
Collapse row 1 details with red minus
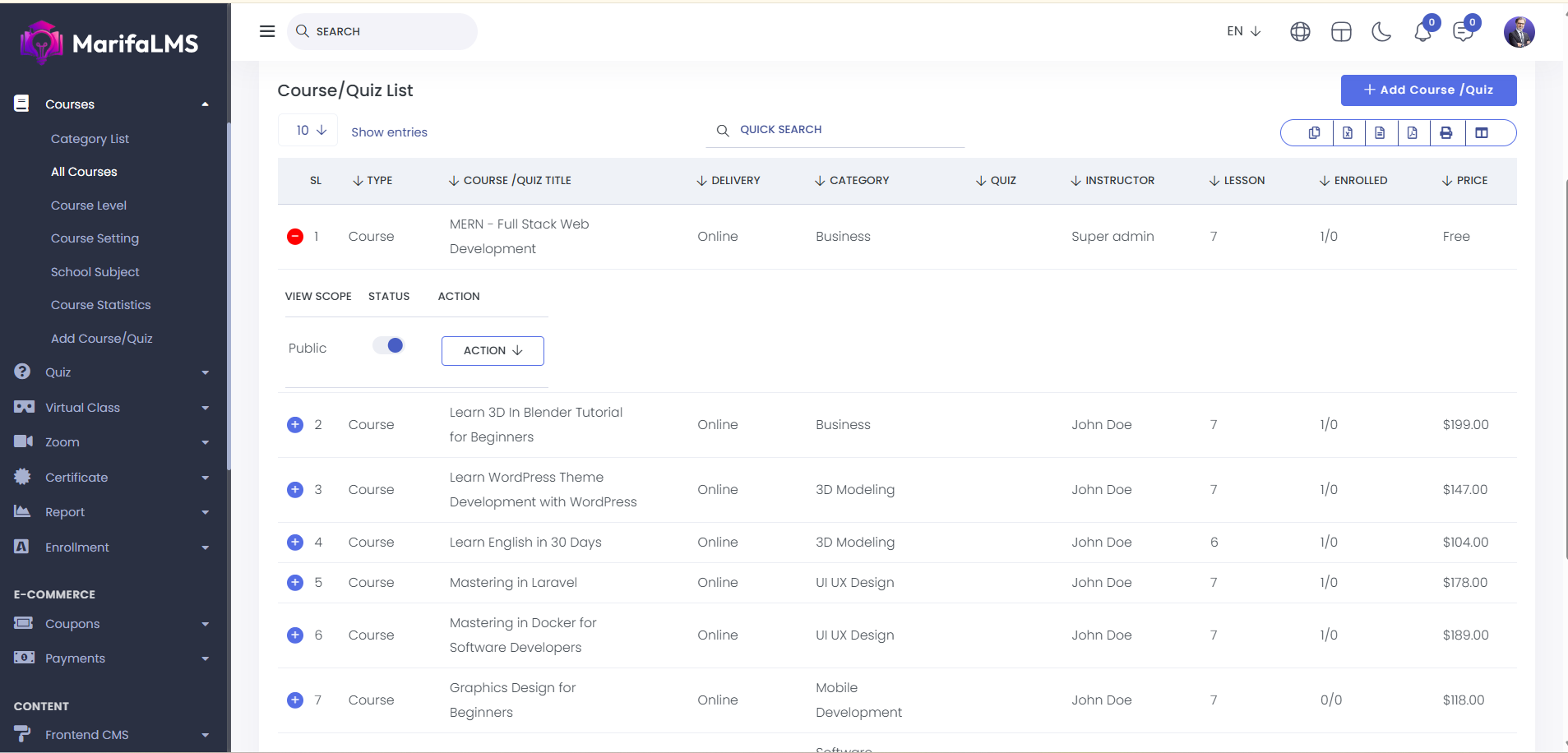pos(295,237)
